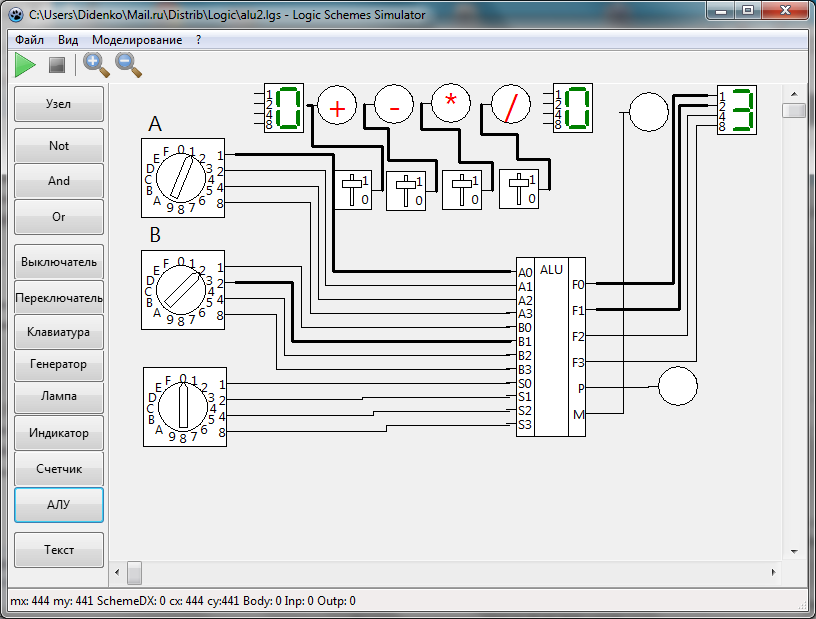816x619 pixels.
Task: Click the zoom out magnifier icon
Action: point(128,65)
